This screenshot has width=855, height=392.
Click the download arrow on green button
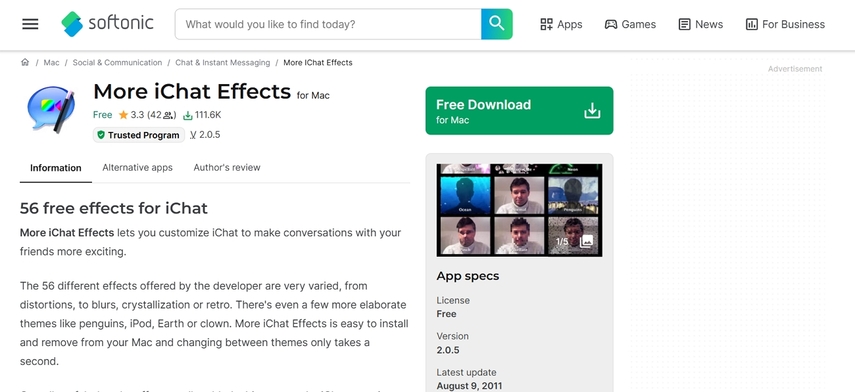tap(592, 111)
